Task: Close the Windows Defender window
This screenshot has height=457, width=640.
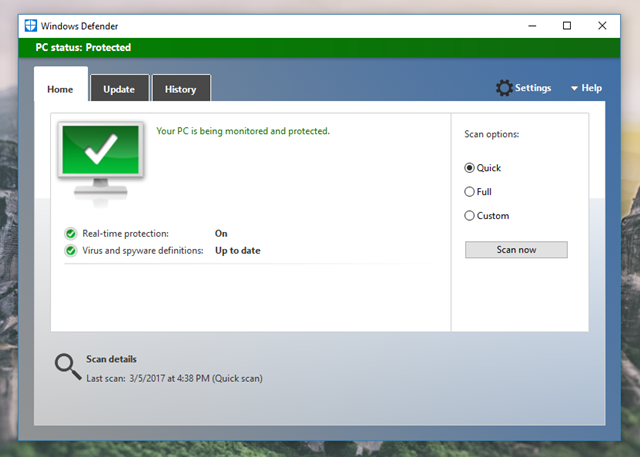Action: tap(602, 26)
